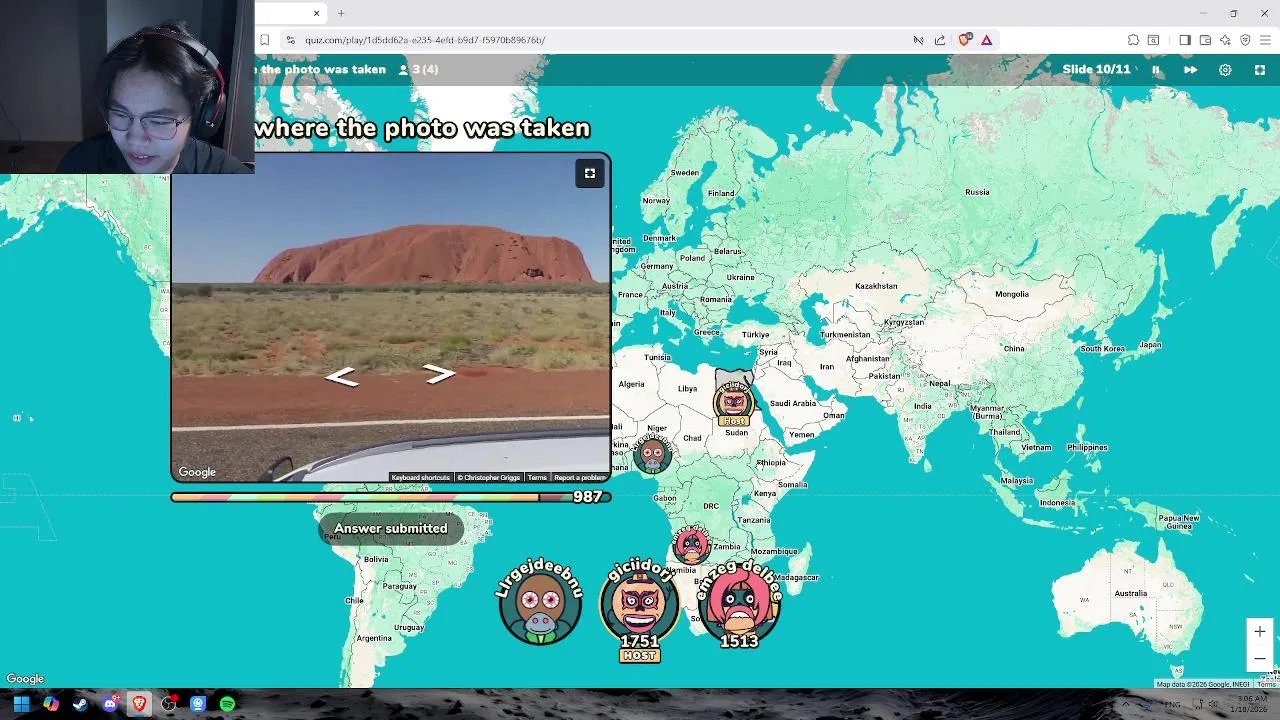Click the player map marker near Zambia
The width and height of the screenshot is (1280, 720).
(x=690, y=546)
